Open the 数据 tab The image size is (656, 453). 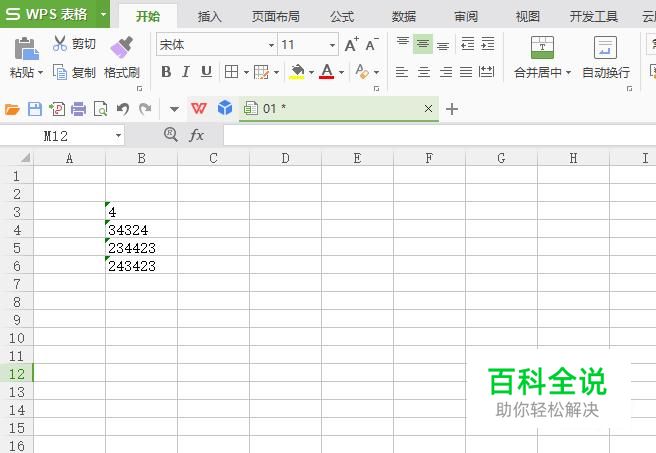pyautogui.click(x=404, y=16)
